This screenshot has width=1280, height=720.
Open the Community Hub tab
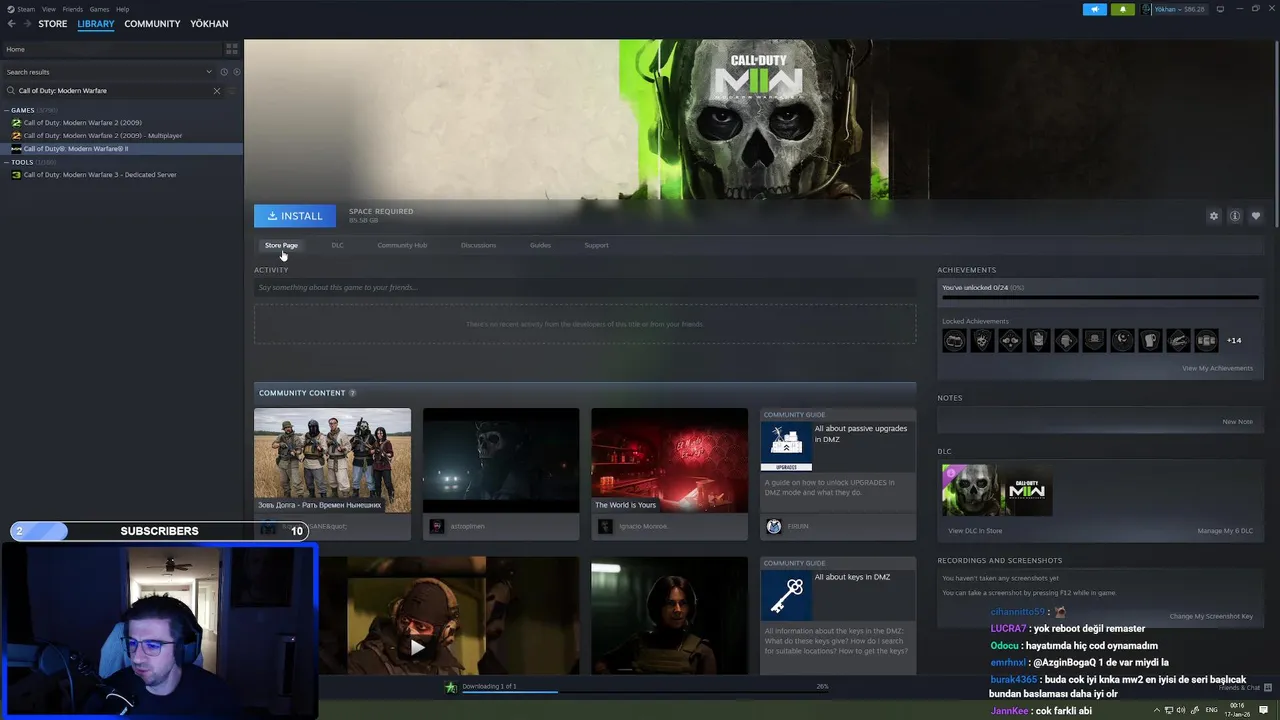(402, 245)
